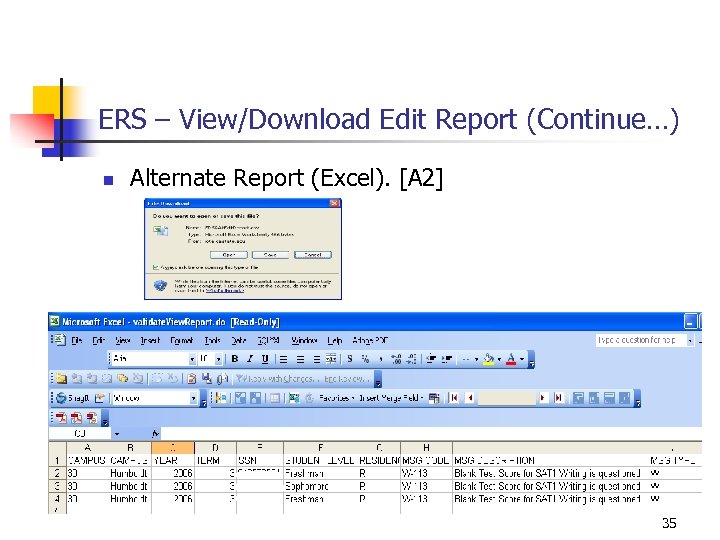Click the Excel formula bar input
Viewport: 720px width, 540px height.
[x=431, y=433]
